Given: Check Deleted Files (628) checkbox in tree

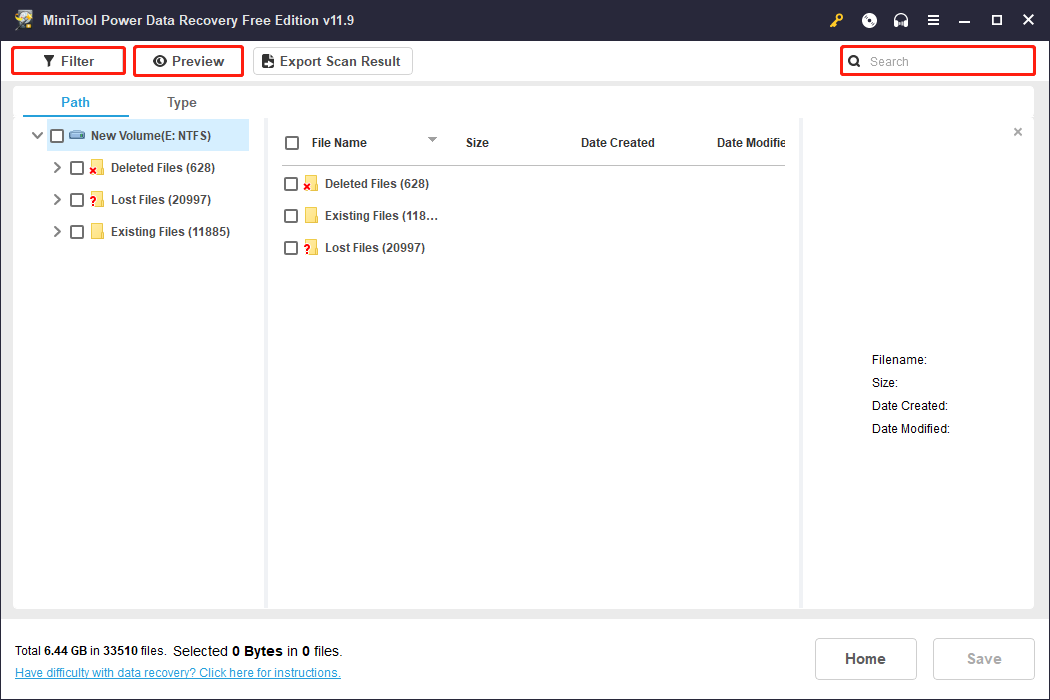Looking at the screenshot, I should coord(77,168).
